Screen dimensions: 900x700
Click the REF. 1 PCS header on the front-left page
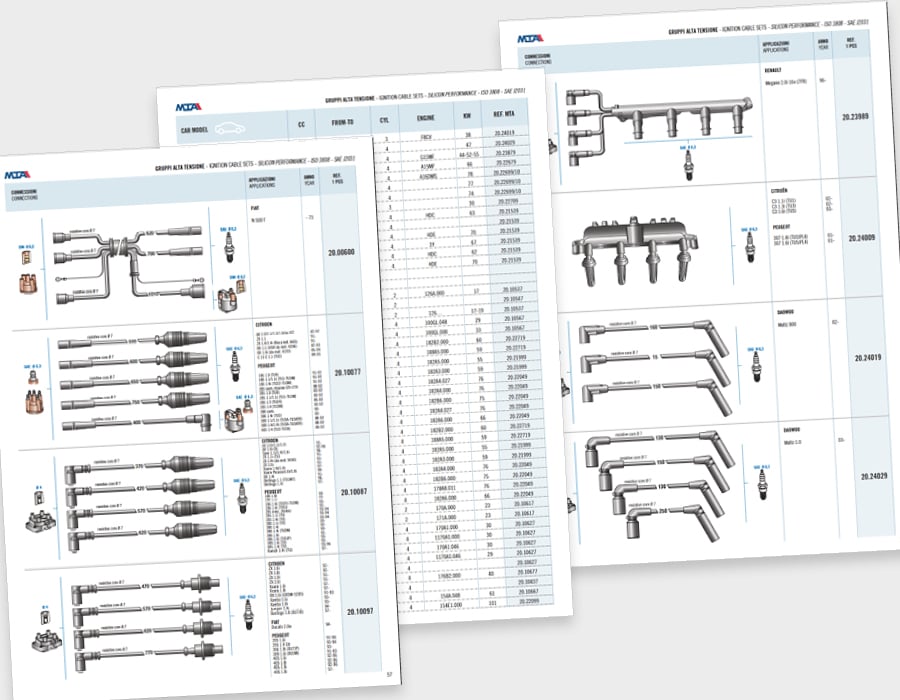click(338, 178)
